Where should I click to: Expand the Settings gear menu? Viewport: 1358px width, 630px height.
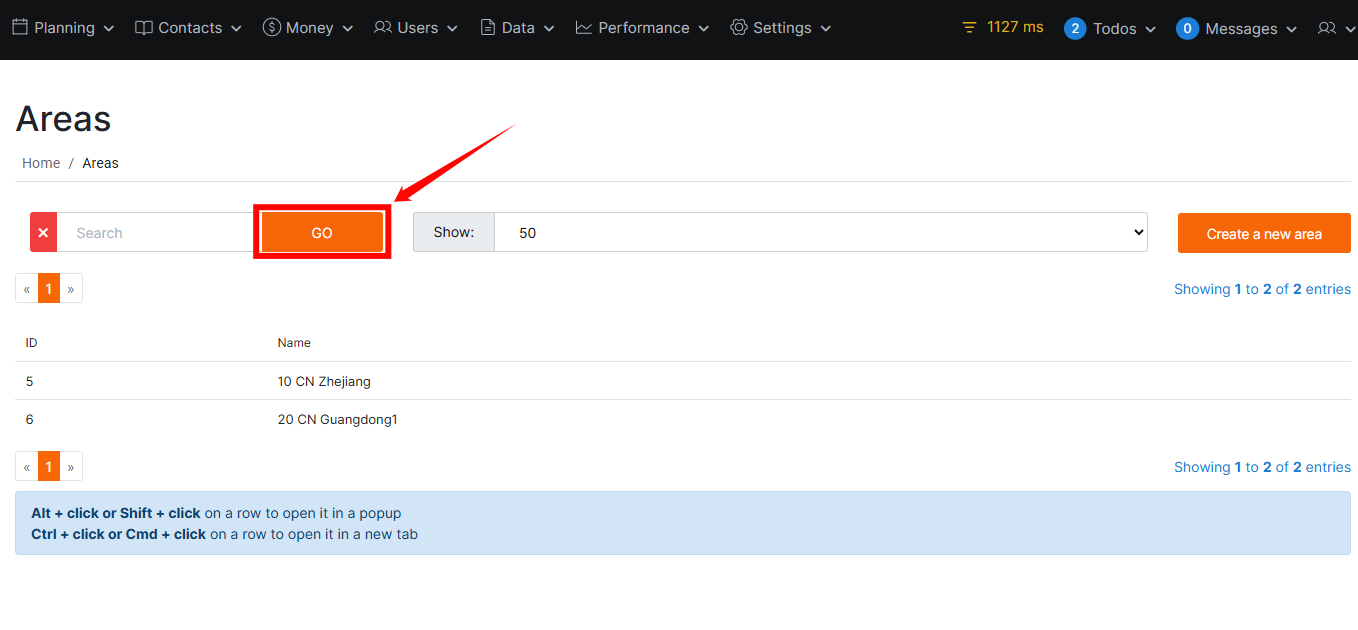(x=780, y=28)
